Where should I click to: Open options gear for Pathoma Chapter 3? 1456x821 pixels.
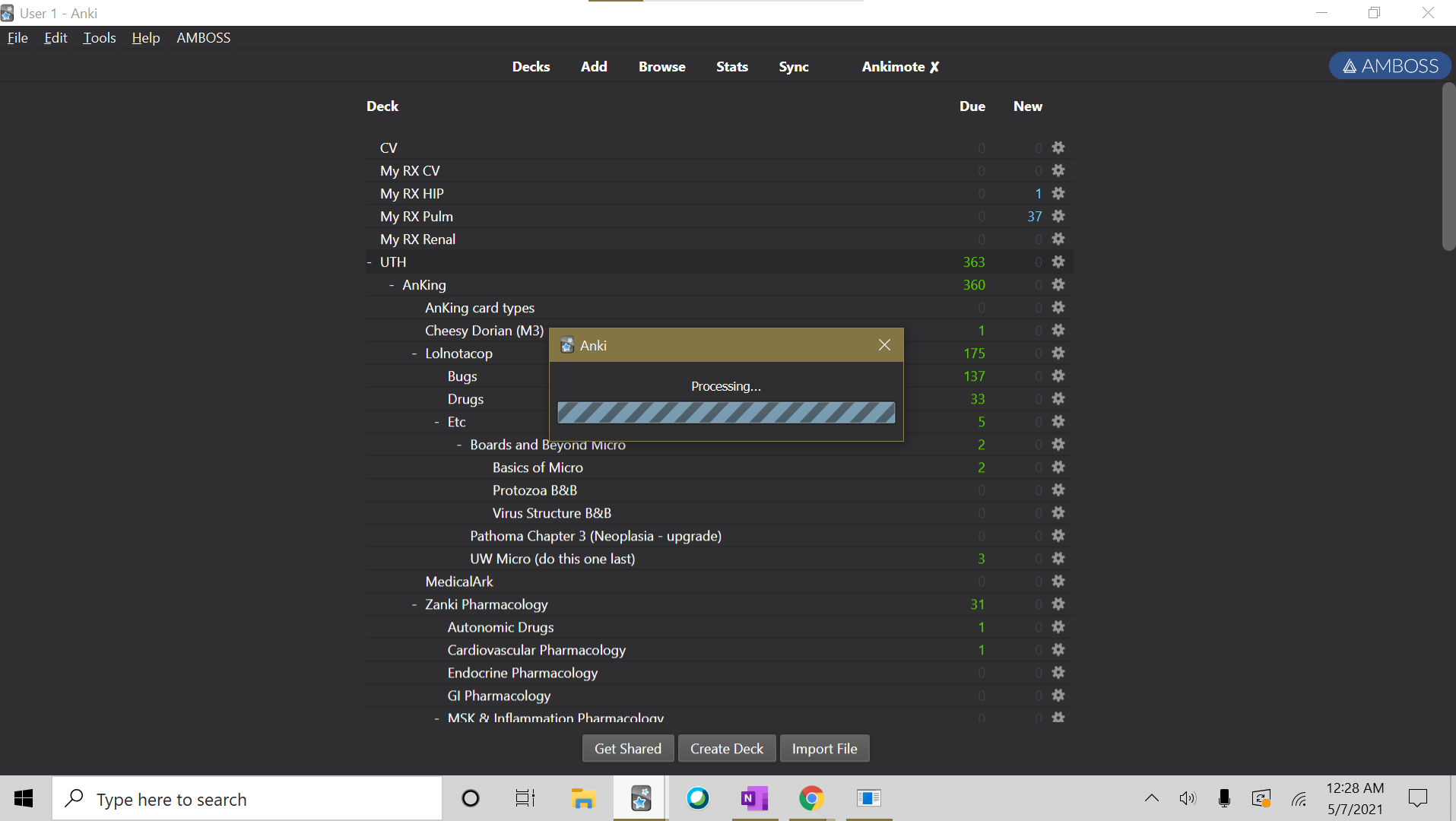click(1058, 535)
